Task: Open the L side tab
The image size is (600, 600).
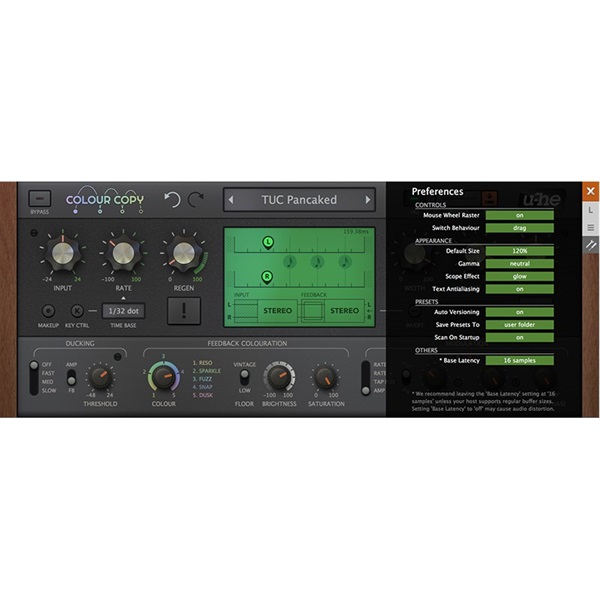Action: (591, 210)
